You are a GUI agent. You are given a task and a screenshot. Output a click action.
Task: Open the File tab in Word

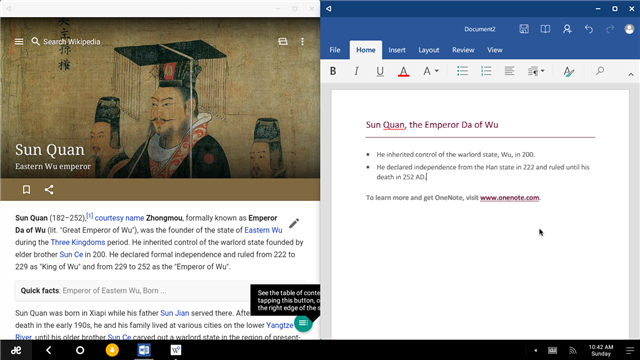(x=335, y=50)
